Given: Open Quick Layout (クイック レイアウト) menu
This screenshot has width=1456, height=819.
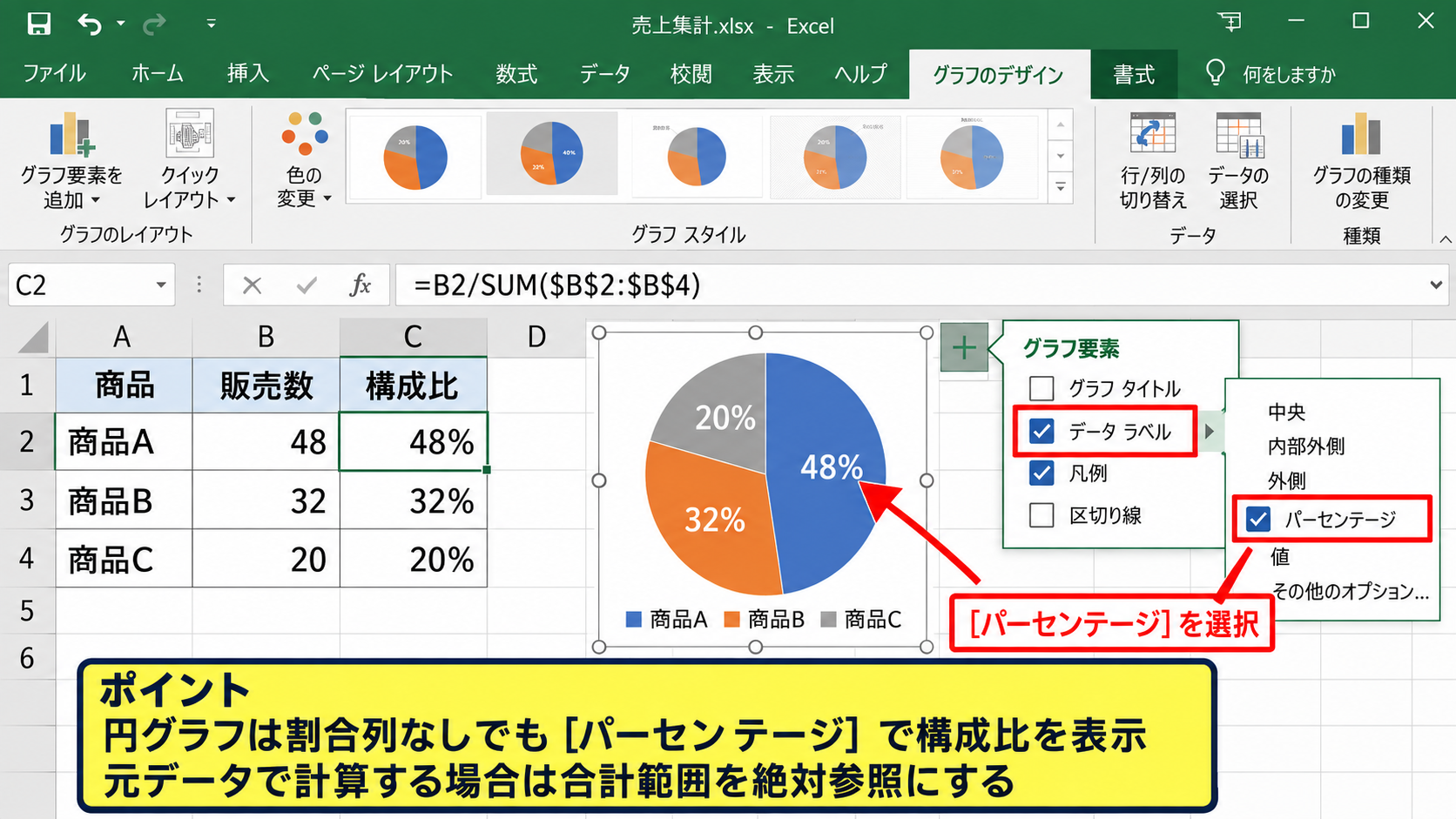Looking at the screenshot, I should pos(190,161).
